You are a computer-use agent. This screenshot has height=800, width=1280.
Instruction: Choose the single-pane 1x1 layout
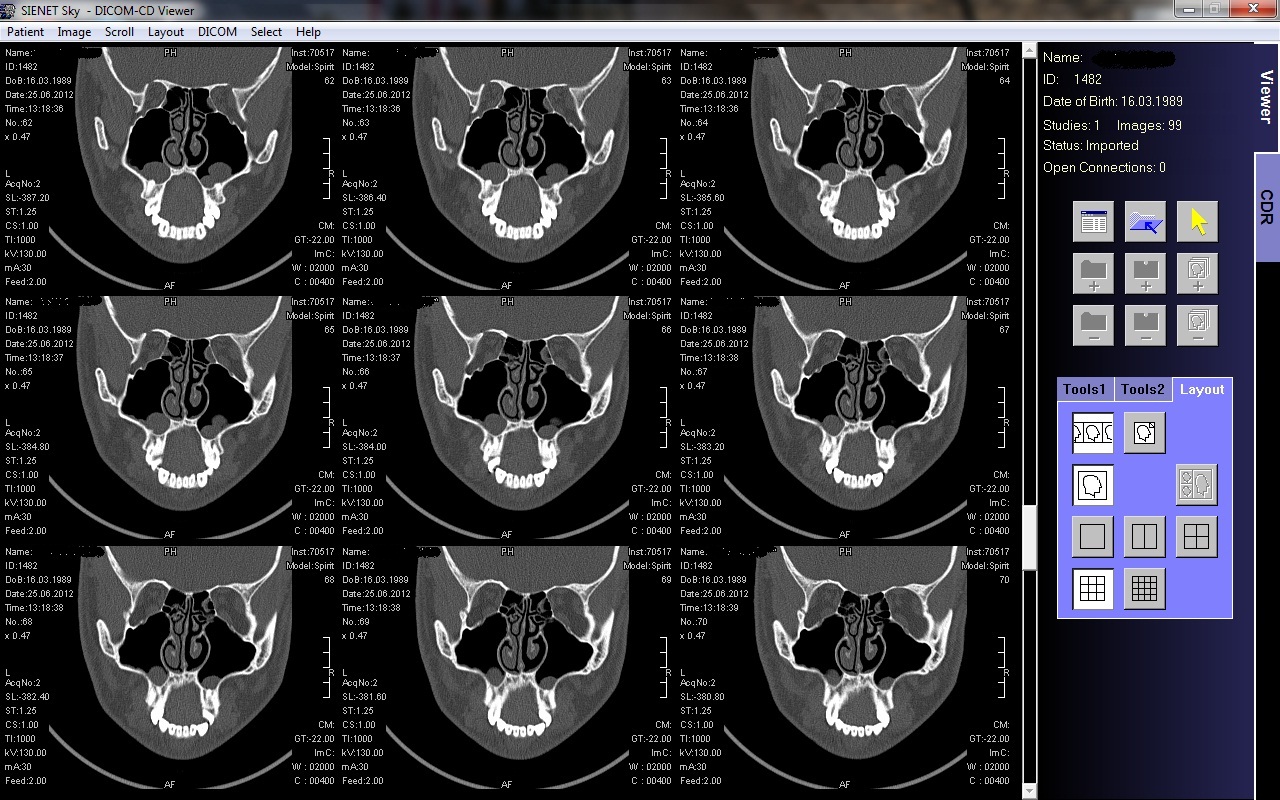[x=1093, y=537]
